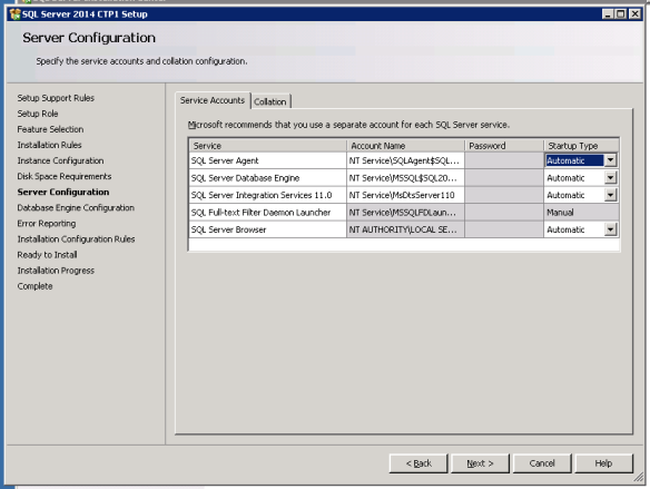Open Startup Type dropdown for SQL Server Browser
This screenshot has height=489, width=650.
[610, 229]
